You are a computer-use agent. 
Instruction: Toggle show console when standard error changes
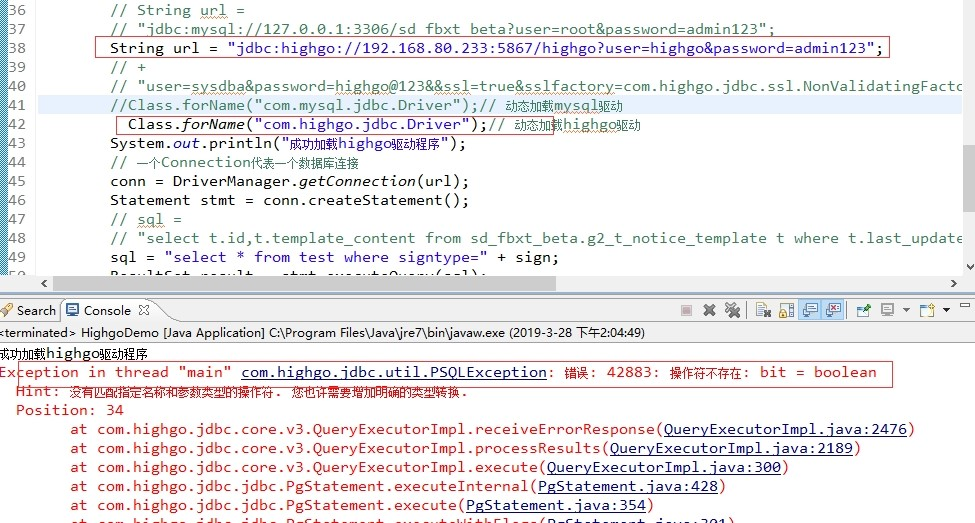(833, 310)
